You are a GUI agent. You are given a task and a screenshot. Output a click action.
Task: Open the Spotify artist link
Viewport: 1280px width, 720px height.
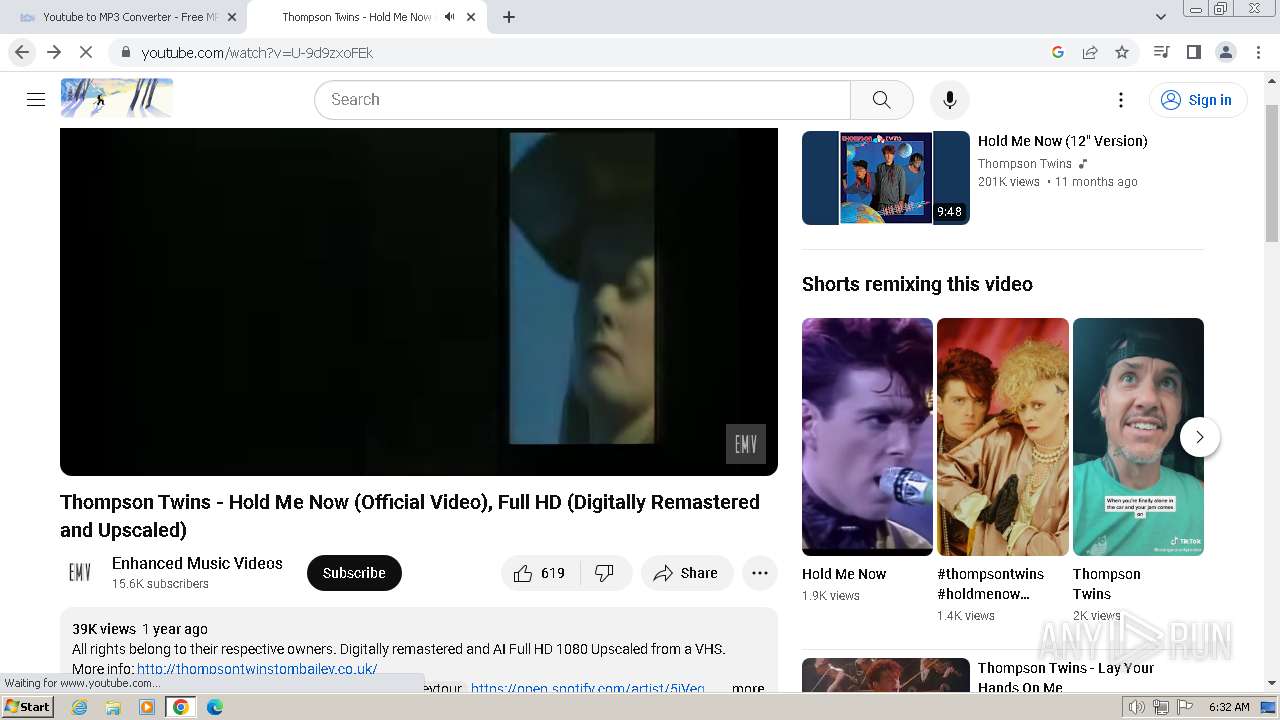coord(588,688)
